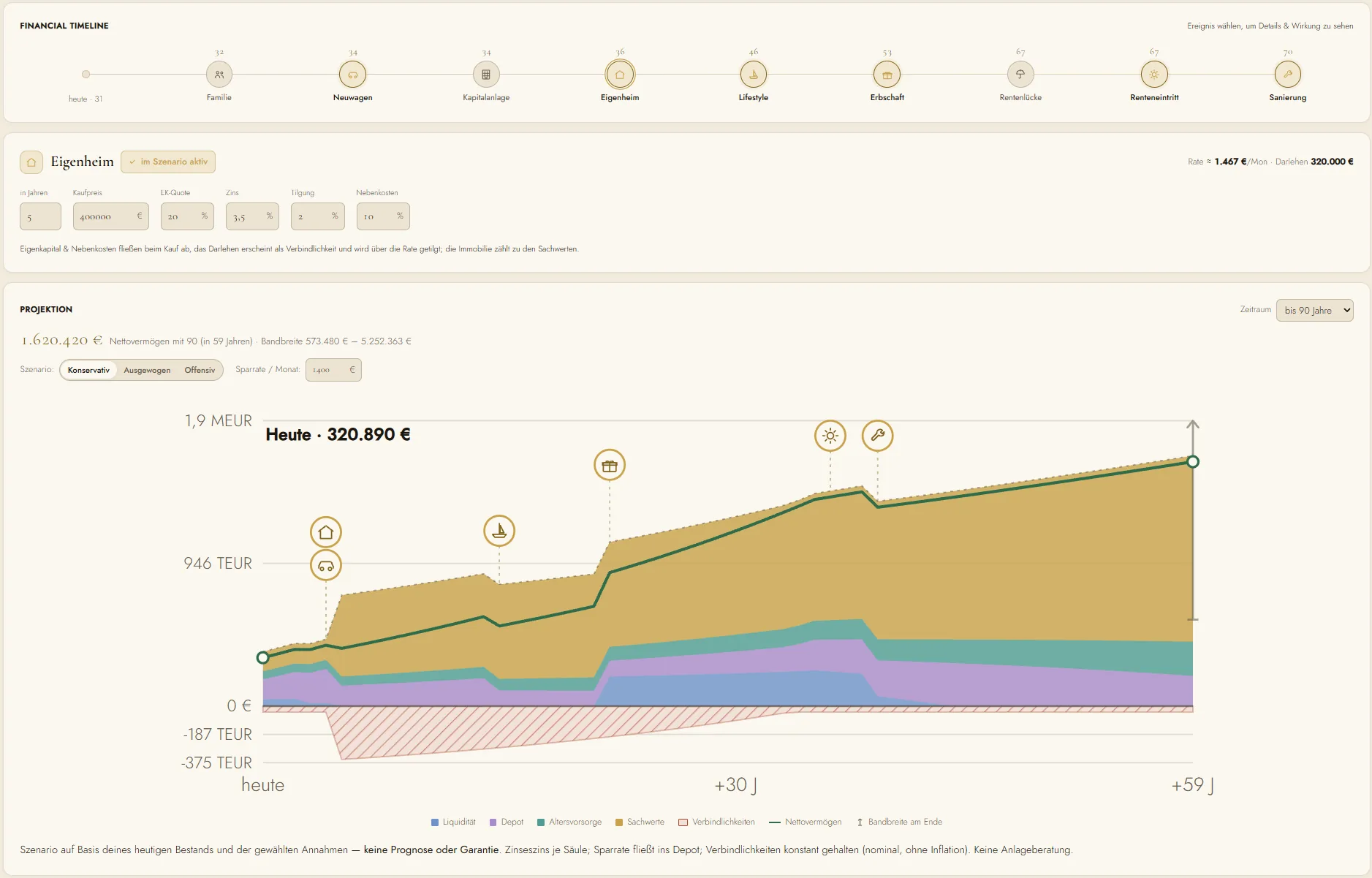This screenshot has width=1372, height=878.
Task: Click the Sachwerte legend swatch
Action: click(x=619, y=822)
